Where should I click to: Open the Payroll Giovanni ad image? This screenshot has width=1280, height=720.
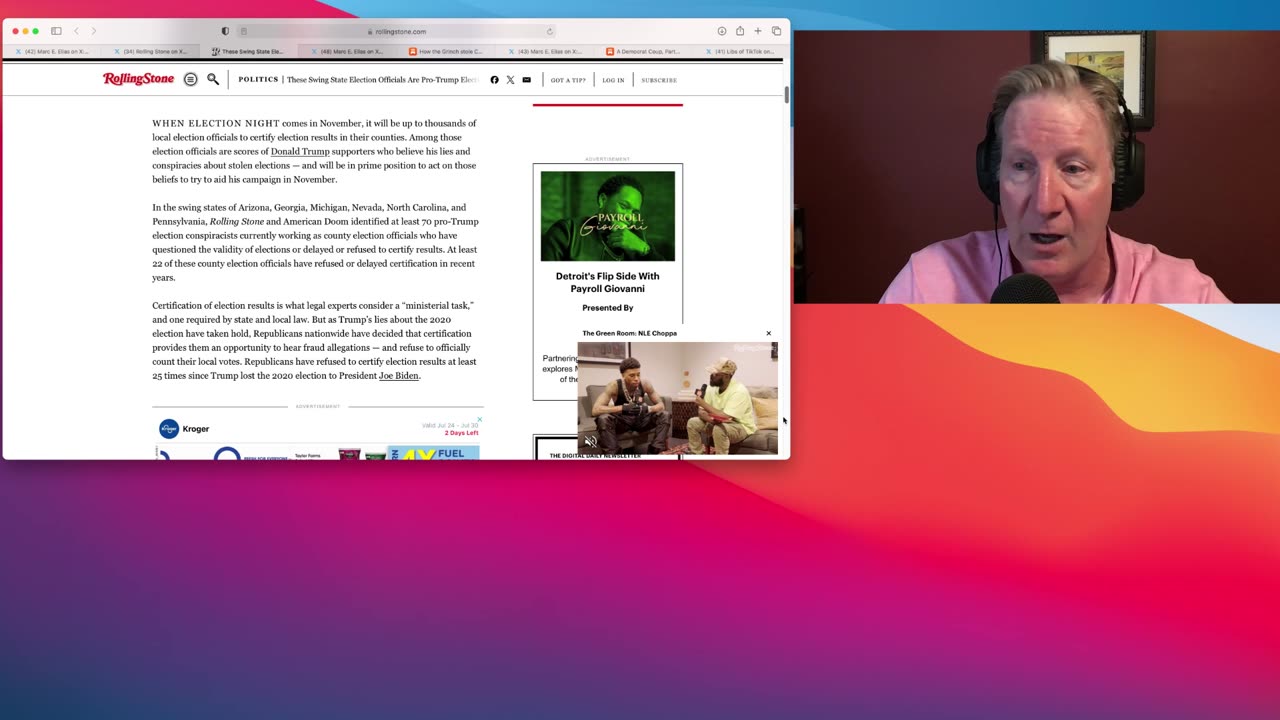pyautogui.click(x=608, y=216)
